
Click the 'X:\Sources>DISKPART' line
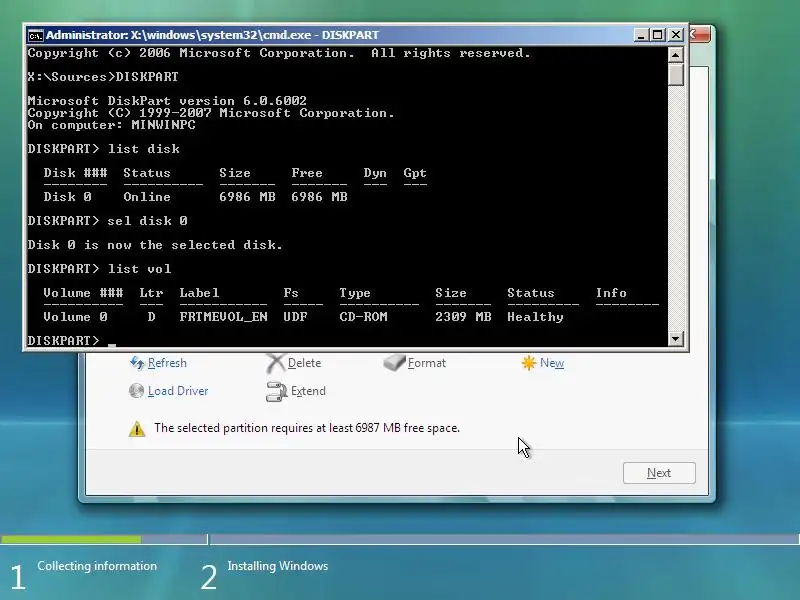tap(103, 77)
